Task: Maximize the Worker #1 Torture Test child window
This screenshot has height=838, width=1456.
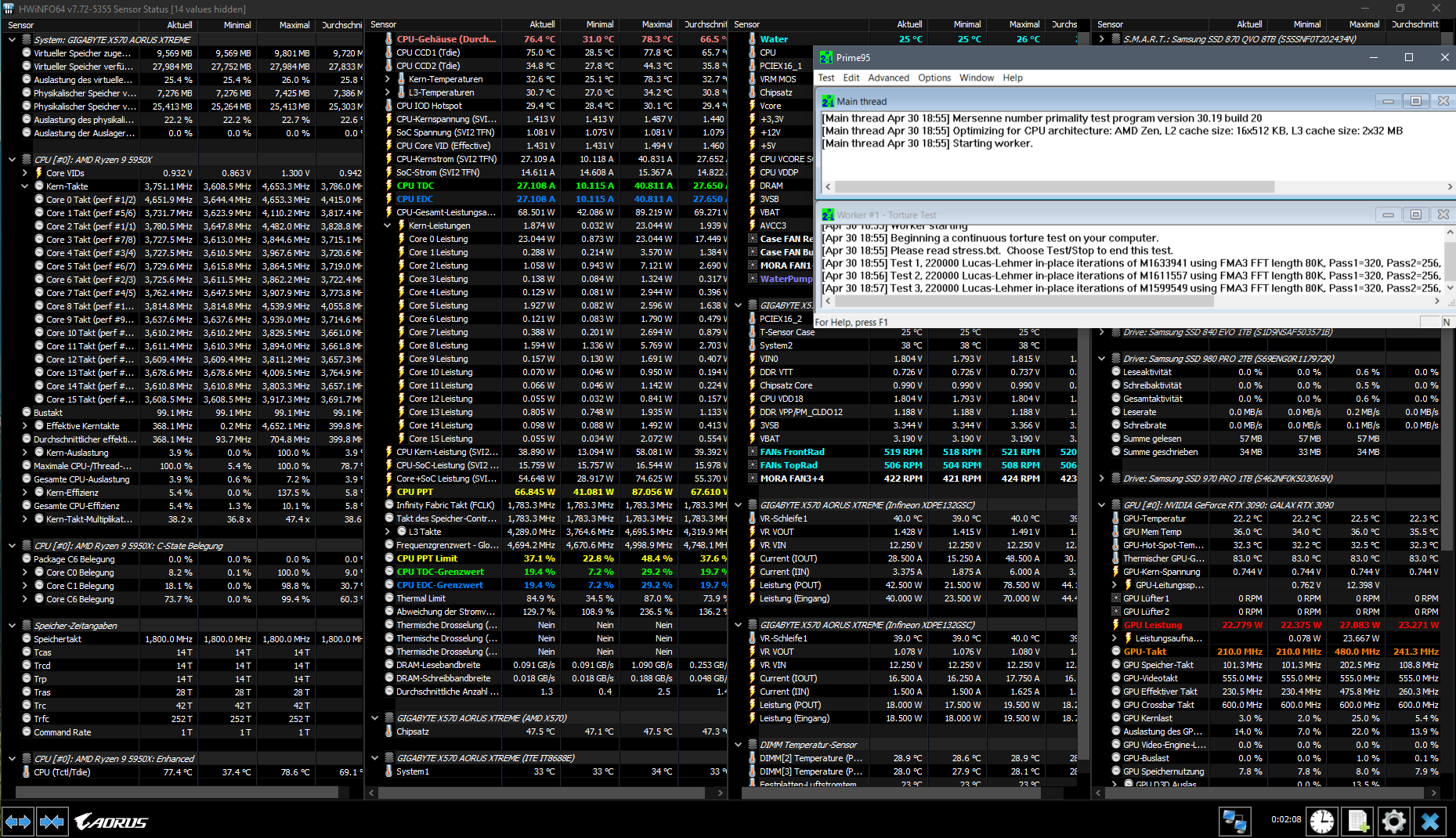Action: tap(1415, 215)
